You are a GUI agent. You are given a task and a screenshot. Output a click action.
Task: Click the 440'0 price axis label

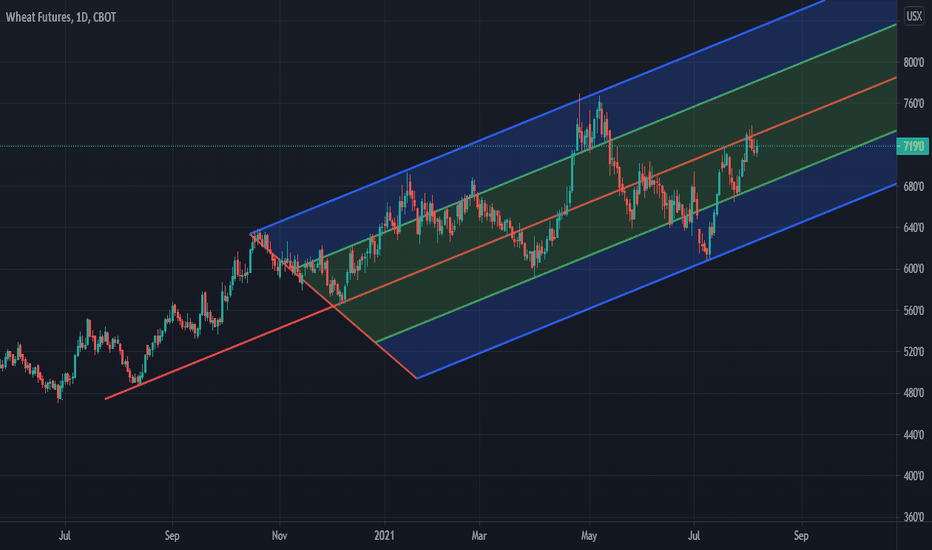click(x=914, y=435)
